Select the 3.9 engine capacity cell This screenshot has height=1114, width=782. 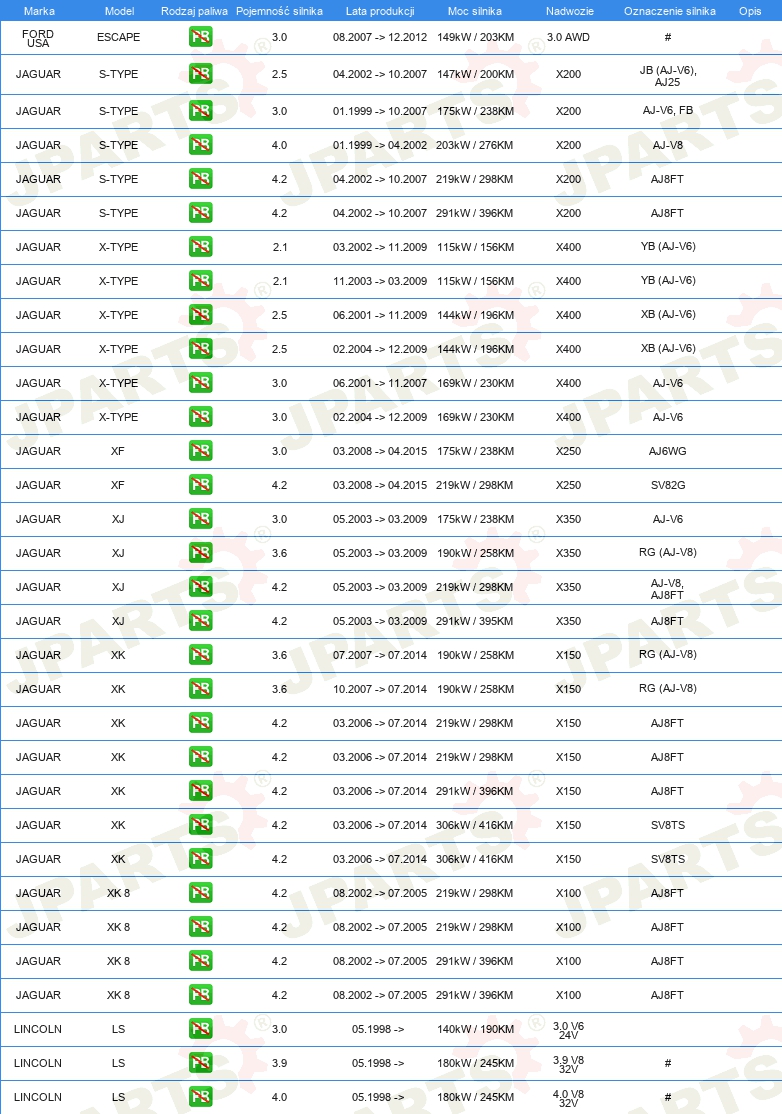pyautogui.click(x=279, y=1063)
